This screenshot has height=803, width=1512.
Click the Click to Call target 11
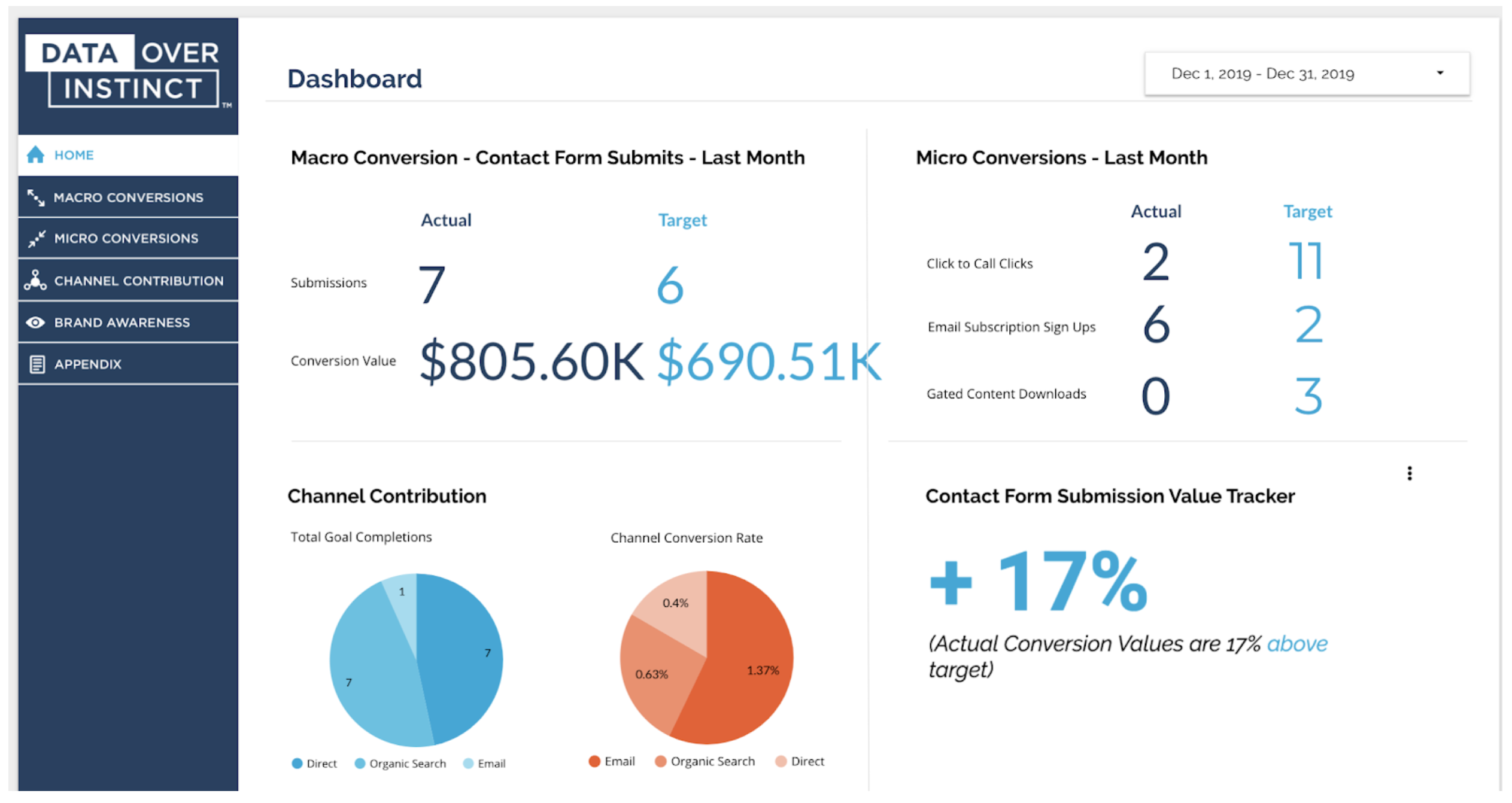[x=1306, y=261]
